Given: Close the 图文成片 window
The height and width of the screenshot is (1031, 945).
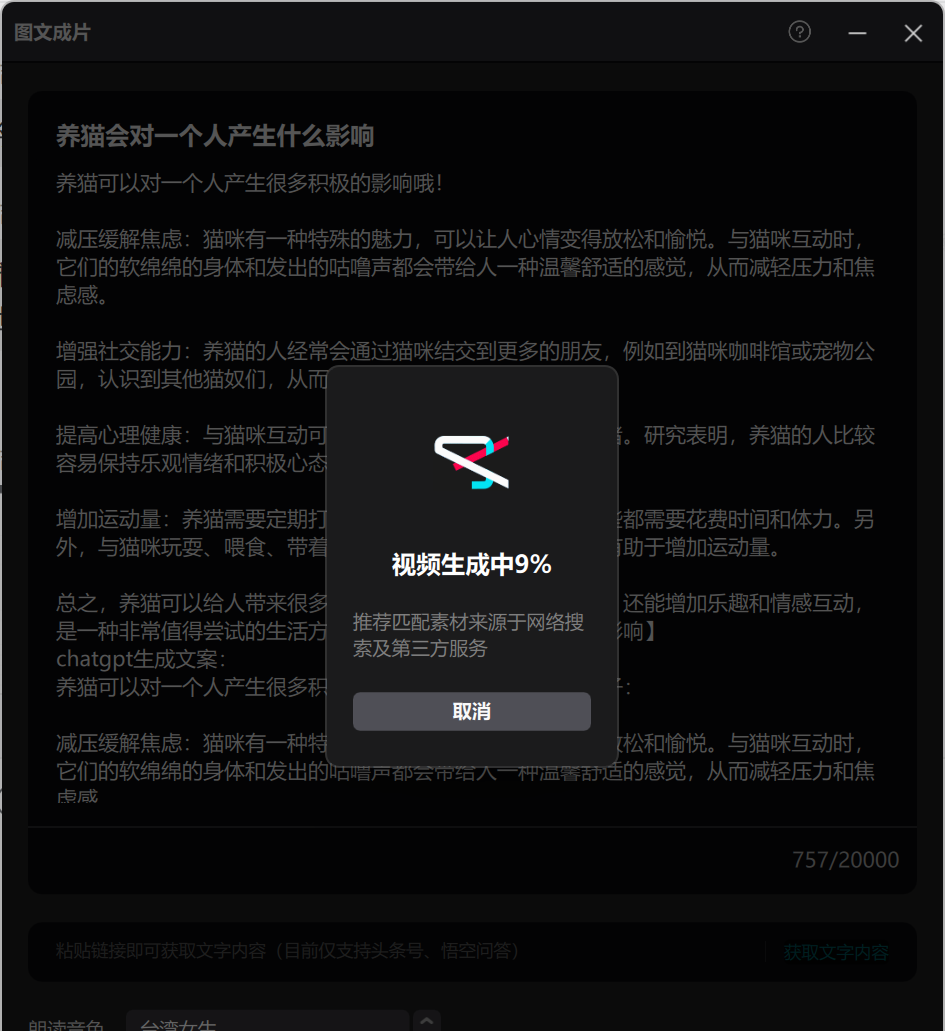Looking at the screenshot, I should pyautogui.click(x=913, y=33).
